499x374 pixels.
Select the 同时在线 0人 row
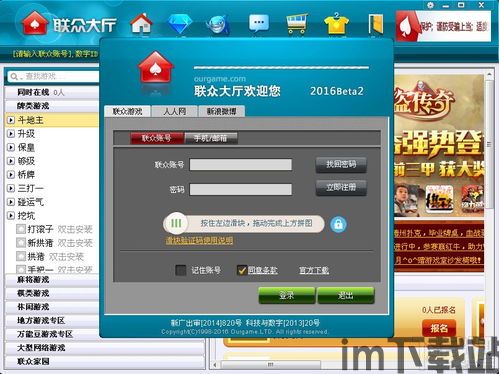52,92
